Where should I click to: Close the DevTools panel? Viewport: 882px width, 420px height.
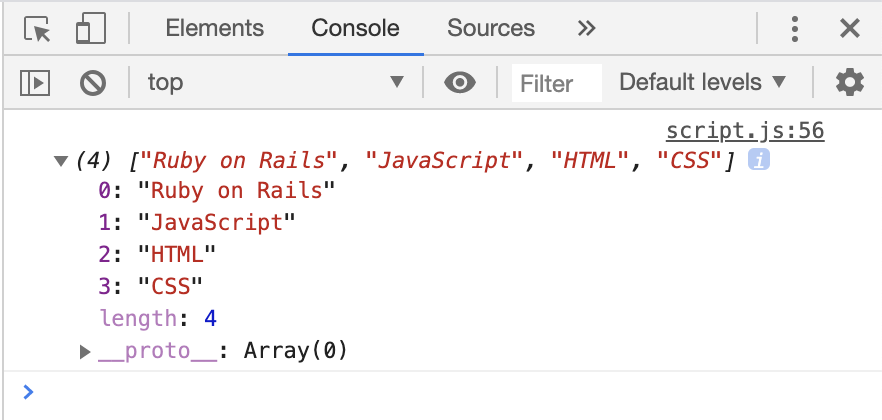click(849, 29)
